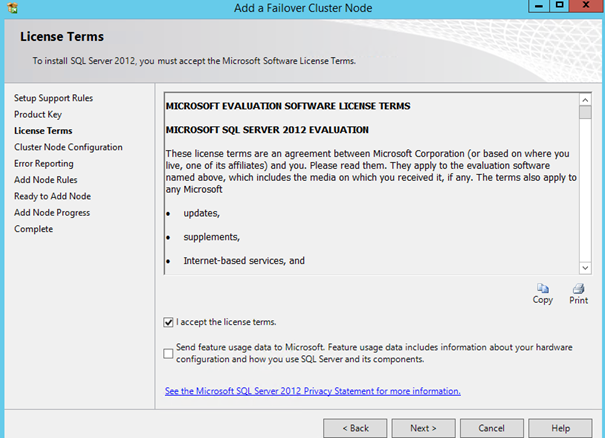Select Ready to Add Node step
Image resolution: width=605 pixels, height=438 pixels.
52,196
